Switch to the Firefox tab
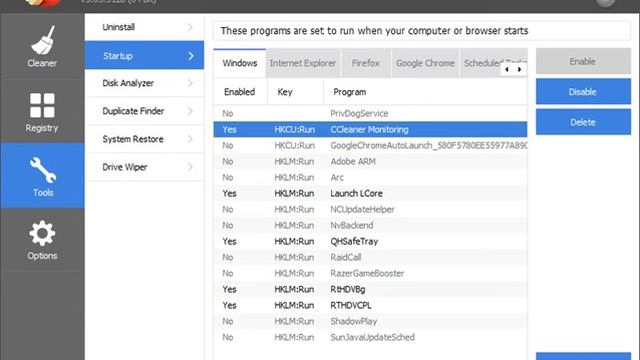This screenshot has height=360, width=640. click(x=366, y=63)
